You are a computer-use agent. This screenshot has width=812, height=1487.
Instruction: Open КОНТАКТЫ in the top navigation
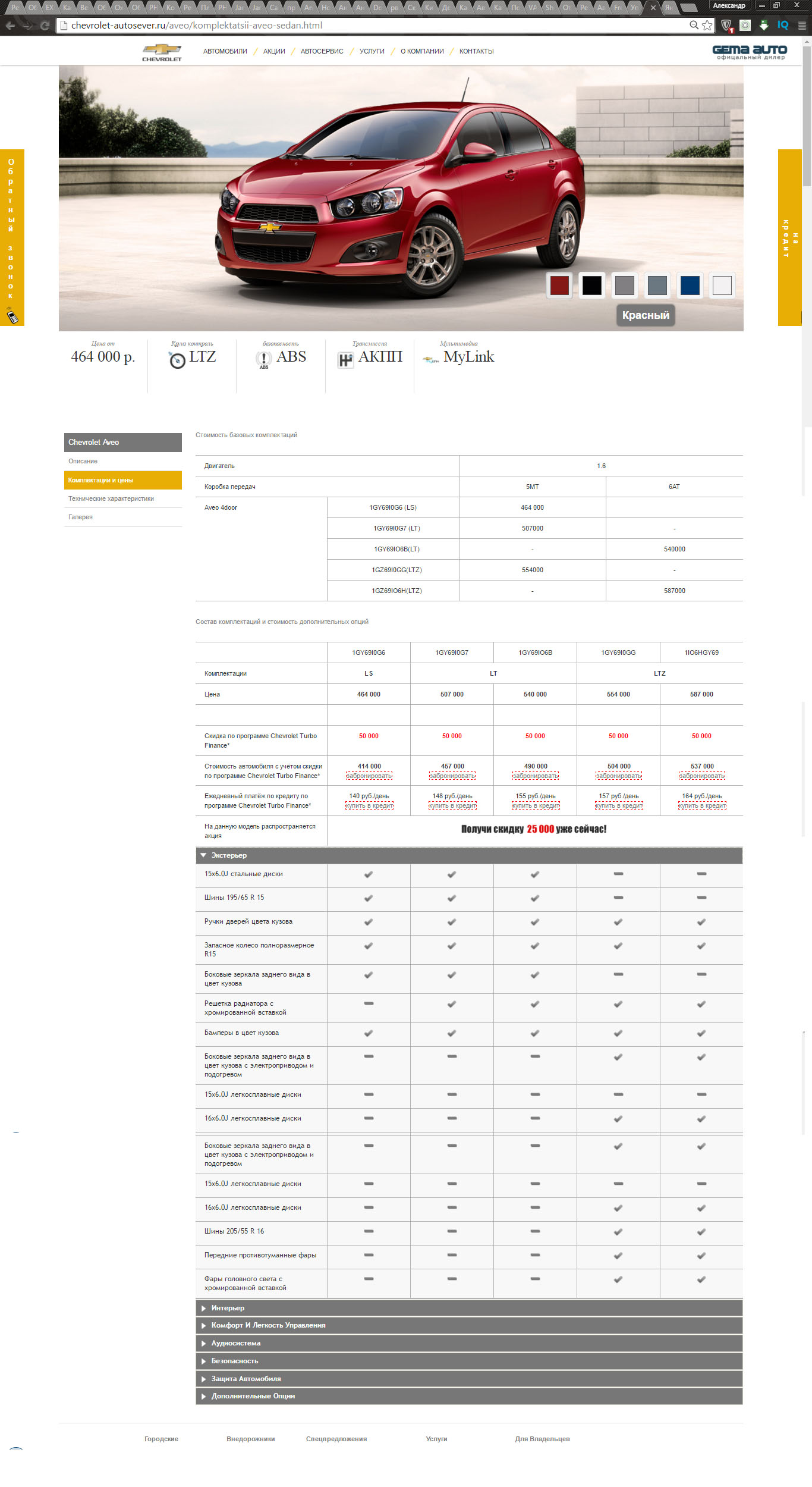click(x=477, y=51)
